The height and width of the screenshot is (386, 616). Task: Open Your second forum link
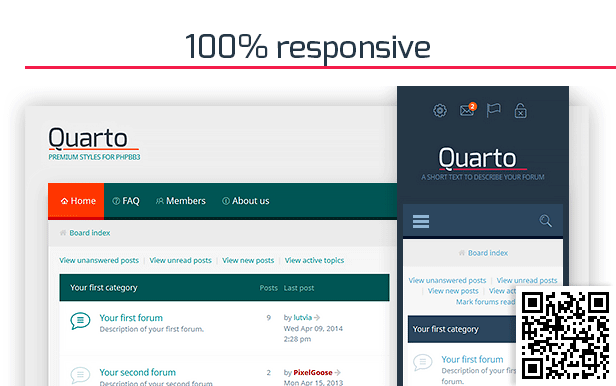tap(138, 372)
